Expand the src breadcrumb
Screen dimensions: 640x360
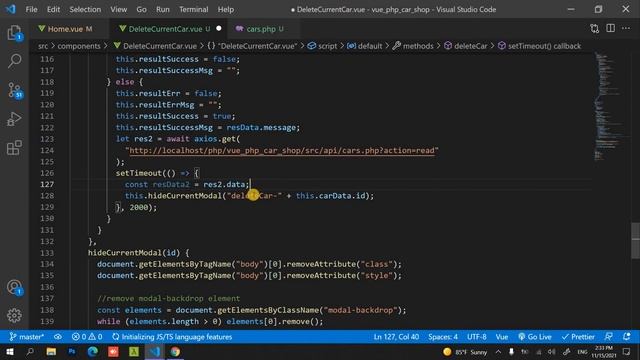click(x=43, y=46)
